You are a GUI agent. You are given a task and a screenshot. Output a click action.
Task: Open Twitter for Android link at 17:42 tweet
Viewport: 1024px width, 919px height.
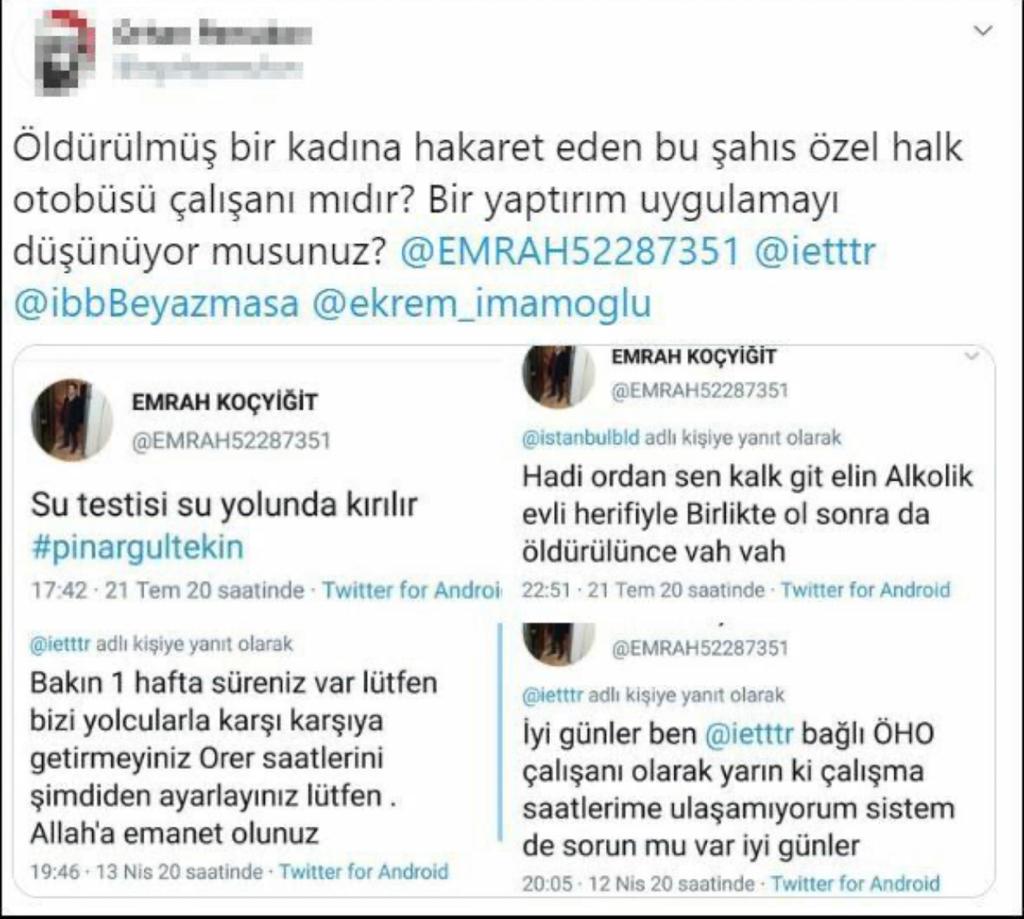click(x=412, y=590)
